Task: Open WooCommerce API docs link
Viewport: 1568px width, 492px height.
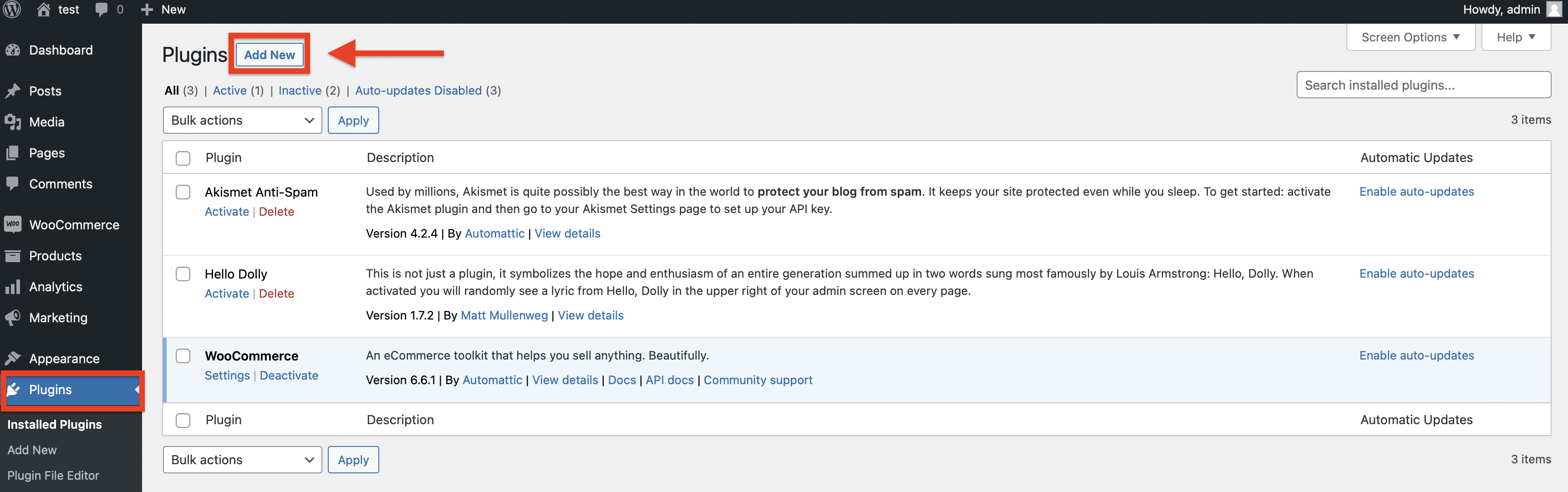Action: (x=670, y=380)
